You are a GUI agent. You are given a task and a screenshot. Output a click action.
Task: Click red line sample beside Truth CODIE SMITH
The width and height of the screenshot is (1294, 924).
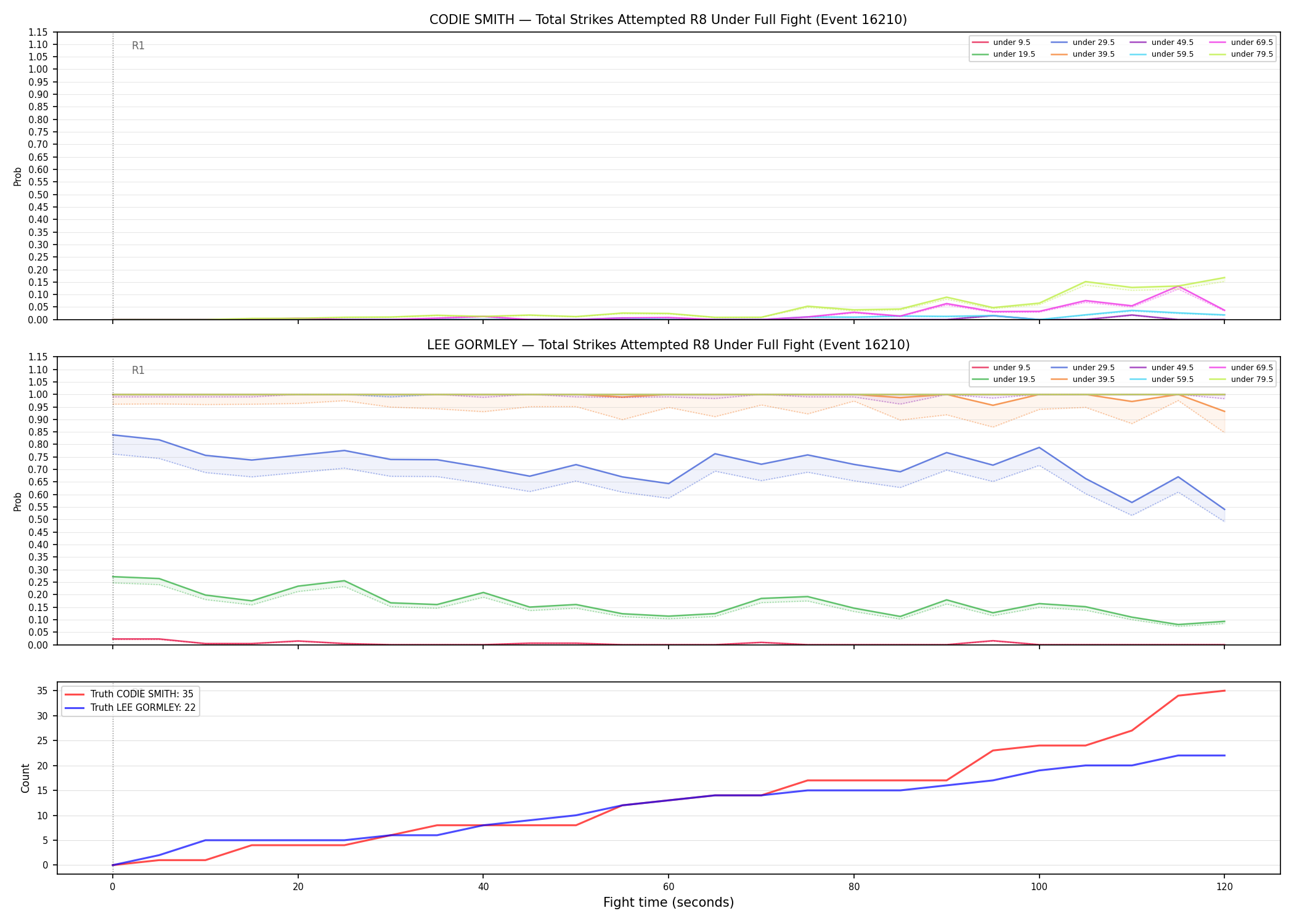(x=75, y=694)
